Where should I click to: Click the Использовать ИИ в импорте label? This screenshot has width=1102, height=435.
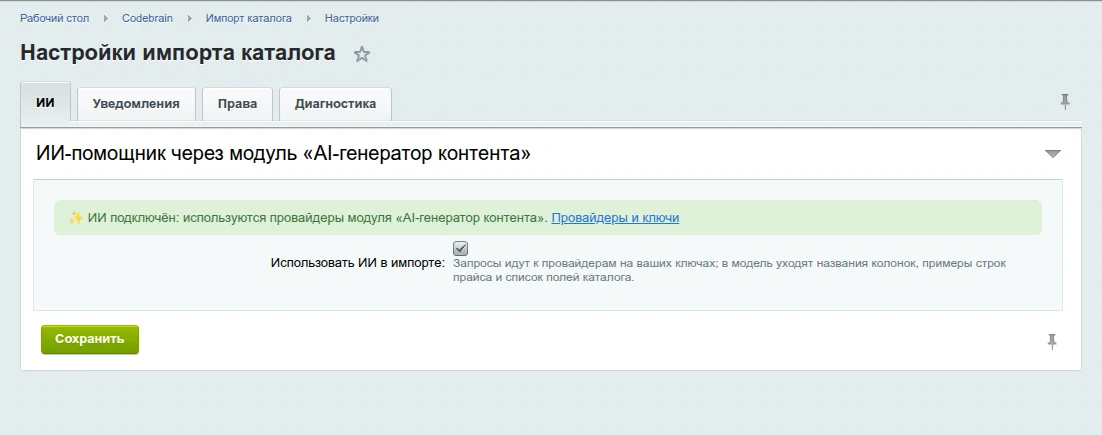coord(358,263)
